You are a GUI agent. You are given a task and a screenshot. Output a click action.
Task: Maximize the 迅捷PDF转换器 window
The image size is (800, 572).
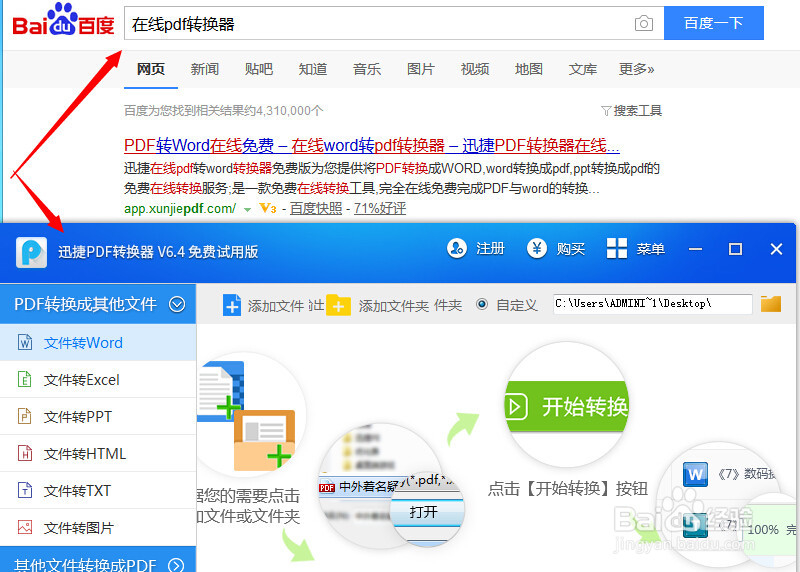[x=735, y=249]
